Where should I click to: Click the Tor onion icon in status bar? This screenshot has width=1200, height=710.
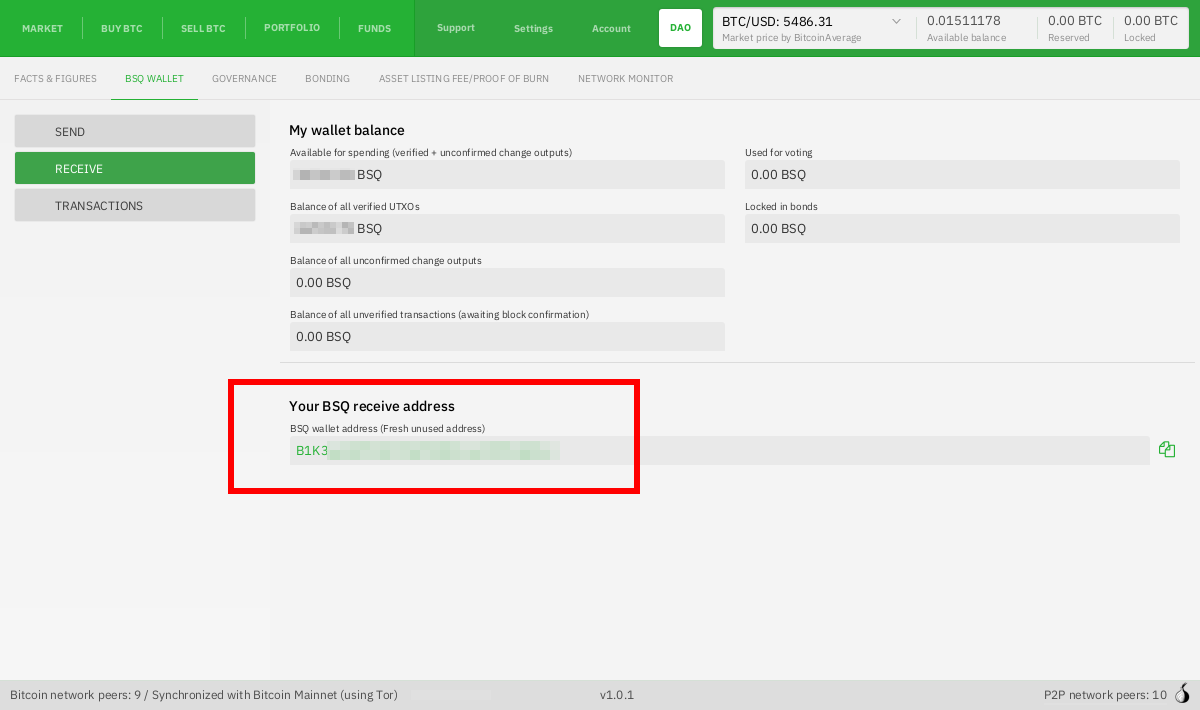[x=1183, y=694]
